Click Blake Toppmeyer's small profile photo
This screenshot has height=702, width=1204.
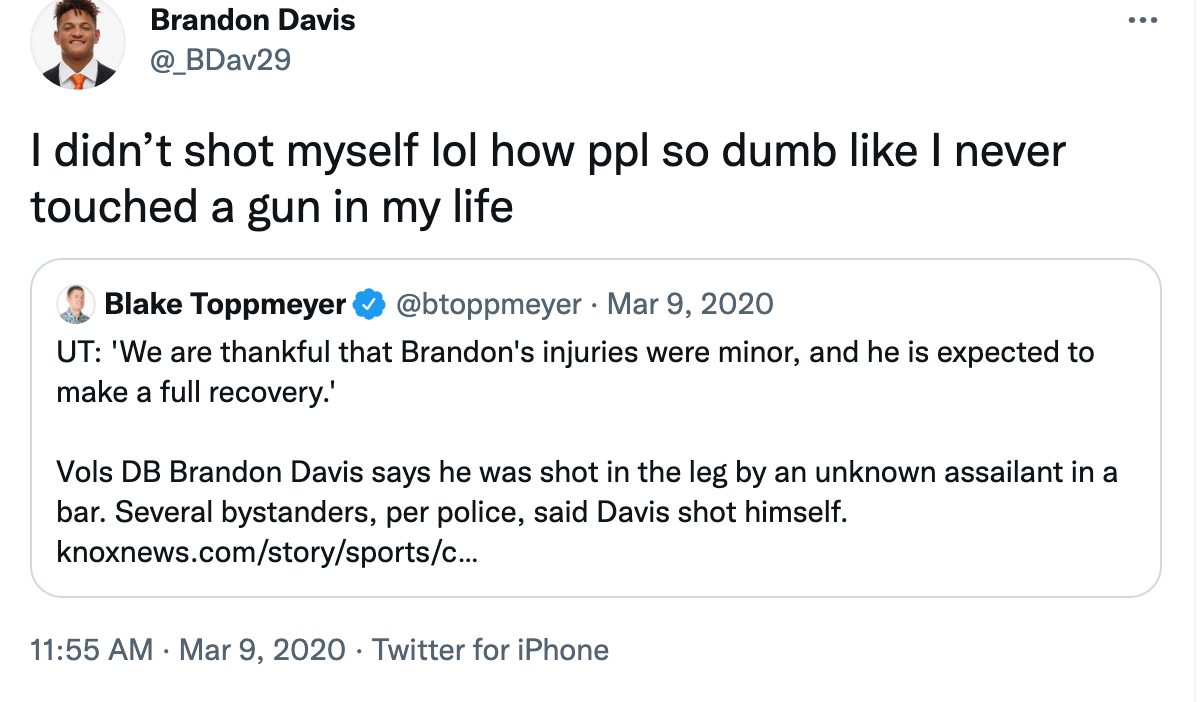(x=76, y=304)
